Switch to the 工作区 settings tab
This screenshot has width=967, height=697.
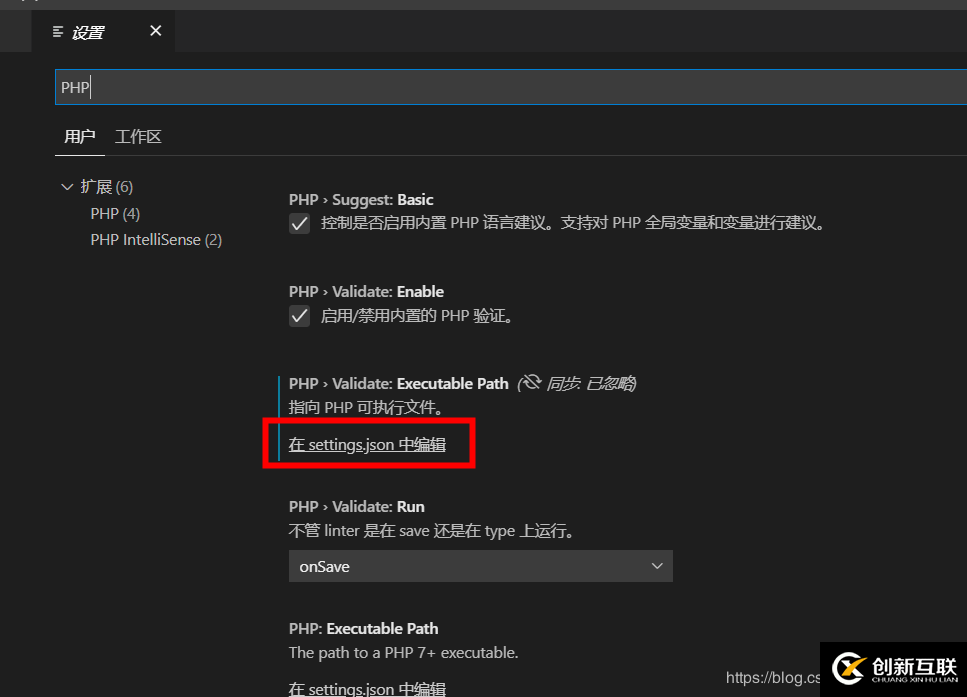click(x=138, y=136)
